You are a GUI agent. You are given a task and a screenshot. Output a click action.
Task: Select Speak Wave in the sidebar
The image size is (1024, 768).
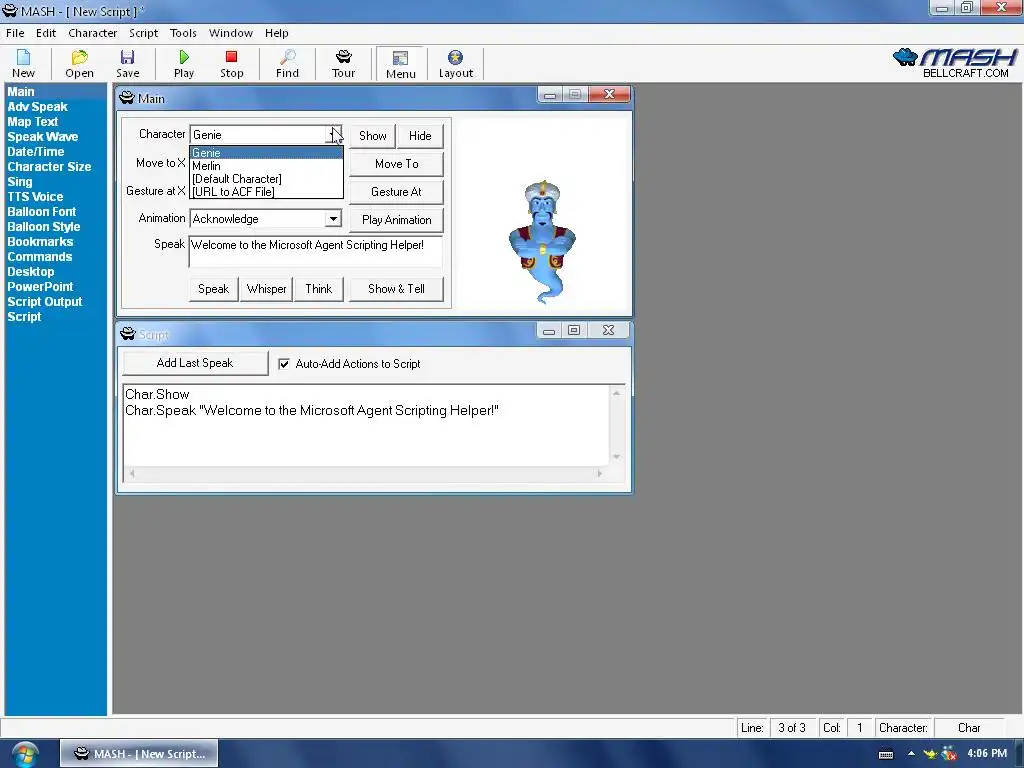click(42, 136)
